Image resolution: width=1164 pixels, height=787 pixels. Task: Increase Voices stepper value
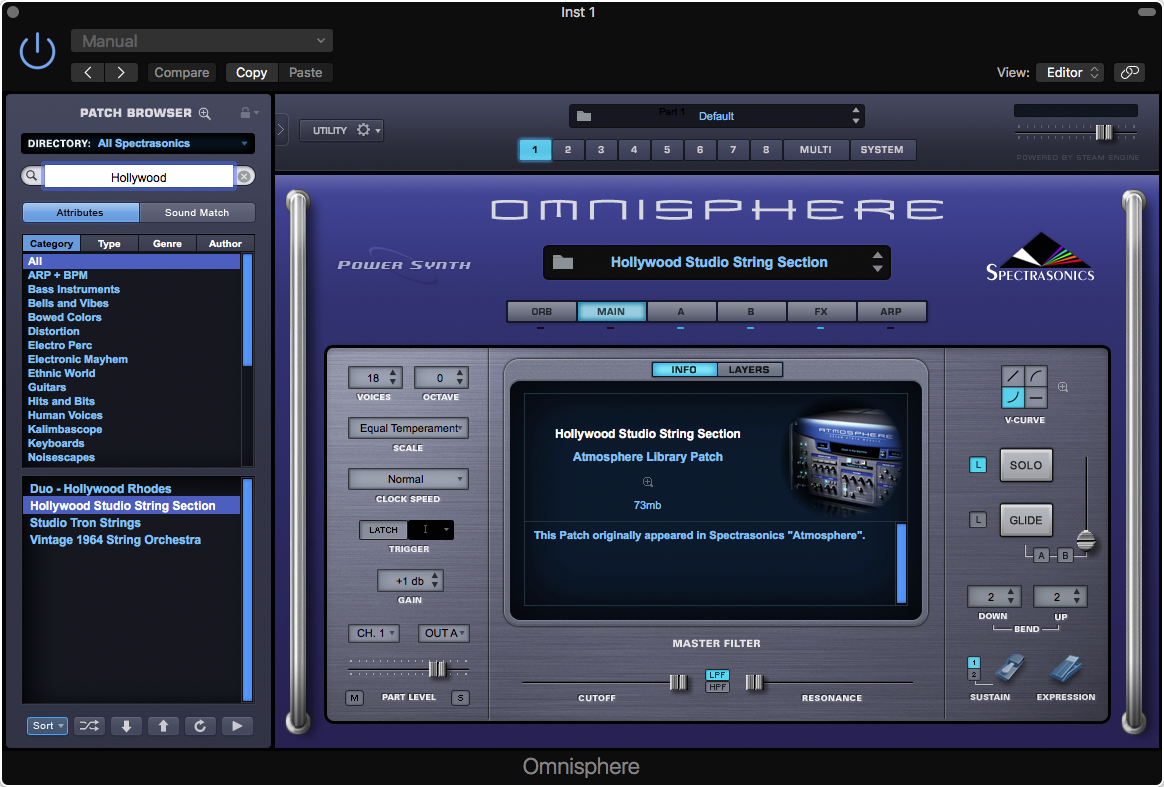(393, 373)
